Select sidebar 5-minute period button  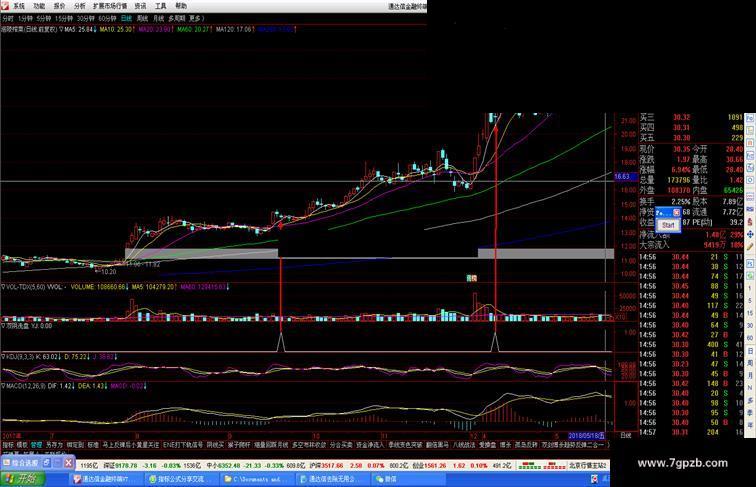coord(750,300)
